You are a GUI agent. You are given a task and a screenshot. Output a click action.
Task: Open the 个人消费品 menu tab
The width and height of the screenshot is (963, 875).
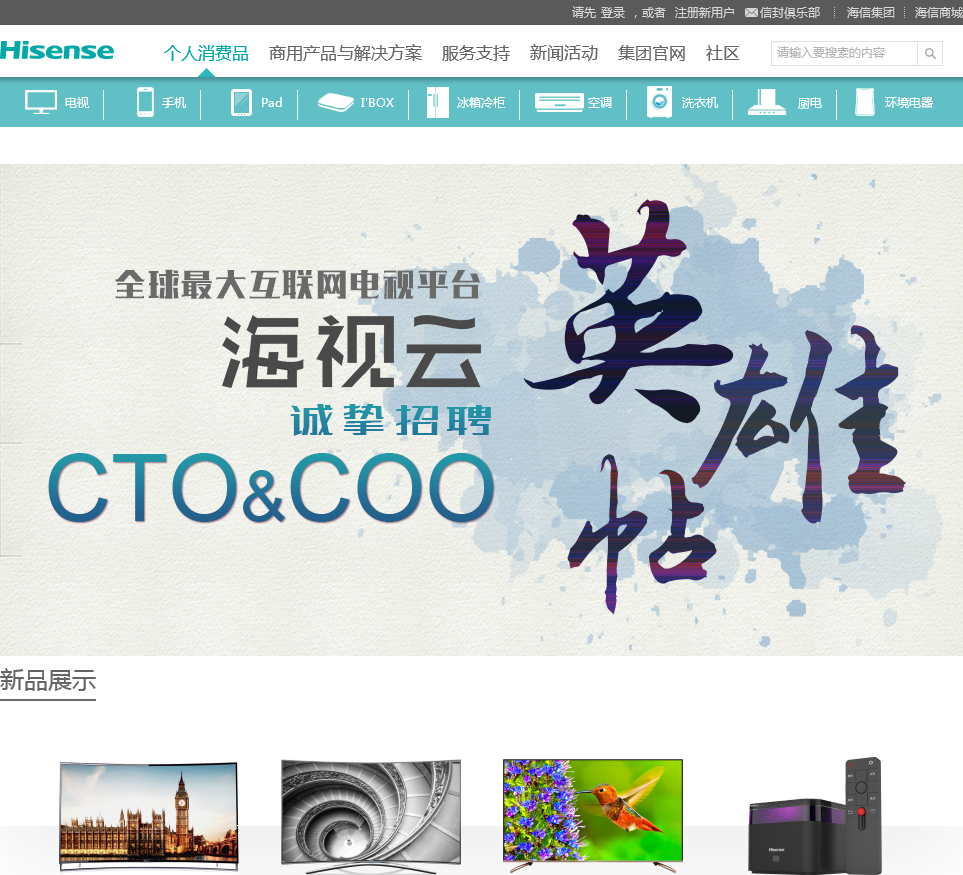[206, 53]
